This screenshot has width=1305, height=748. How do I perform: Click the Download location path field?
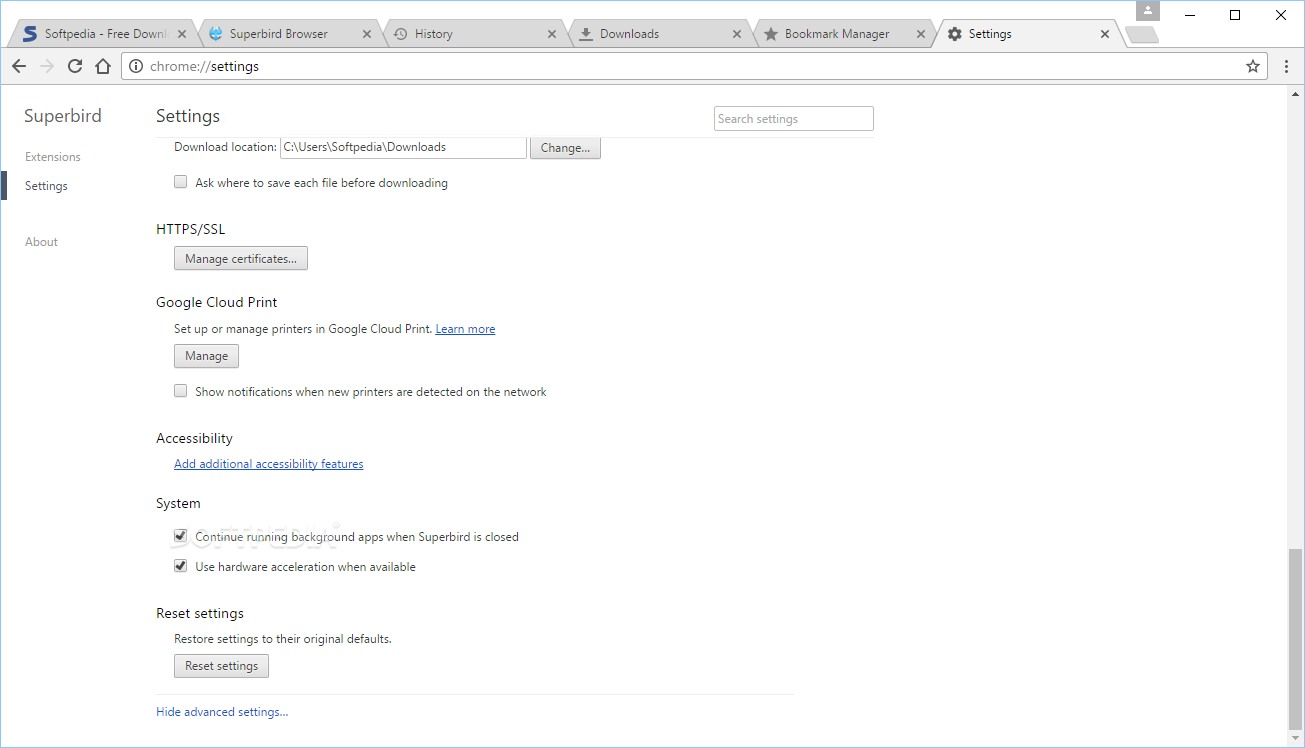pyautogui.click(x=403, y=147)
